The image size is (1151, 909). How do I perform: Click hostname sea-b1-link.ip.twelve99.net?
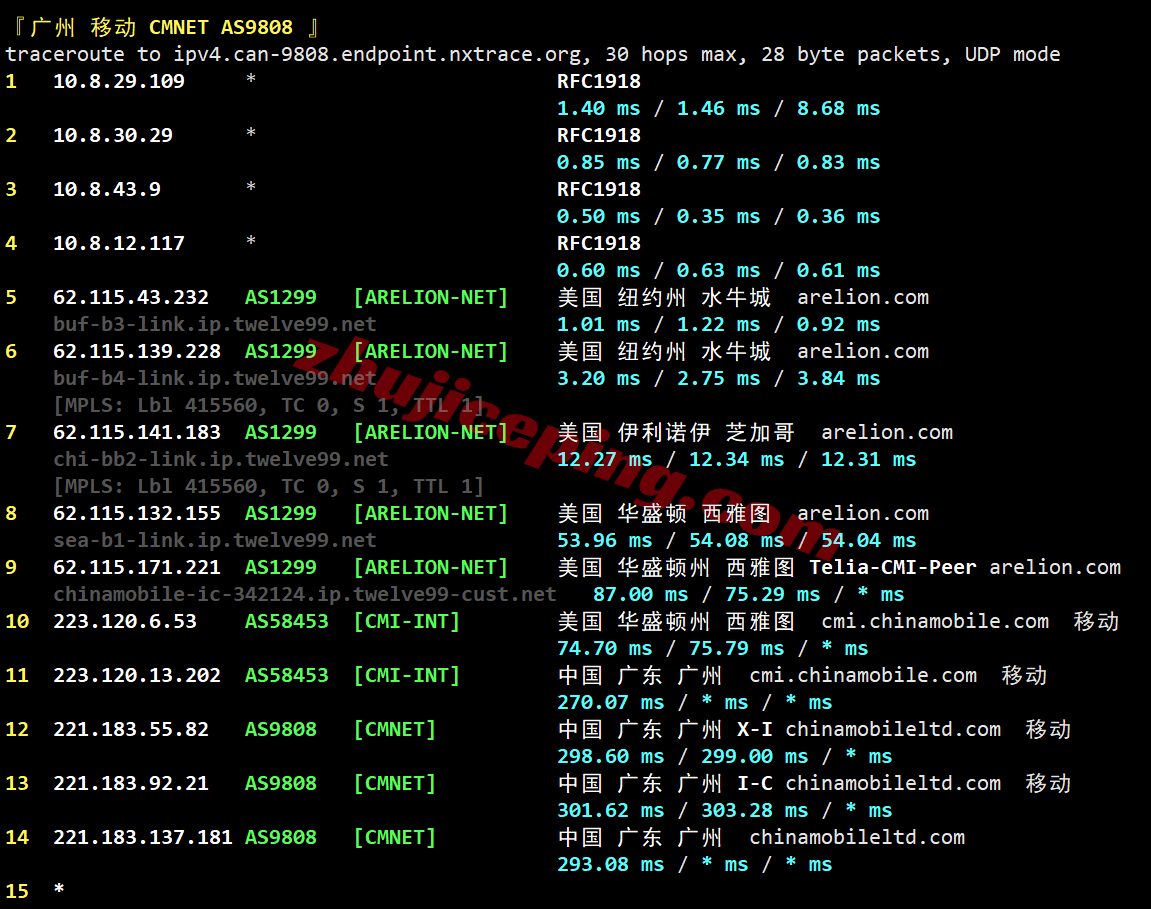coord(214,540)
